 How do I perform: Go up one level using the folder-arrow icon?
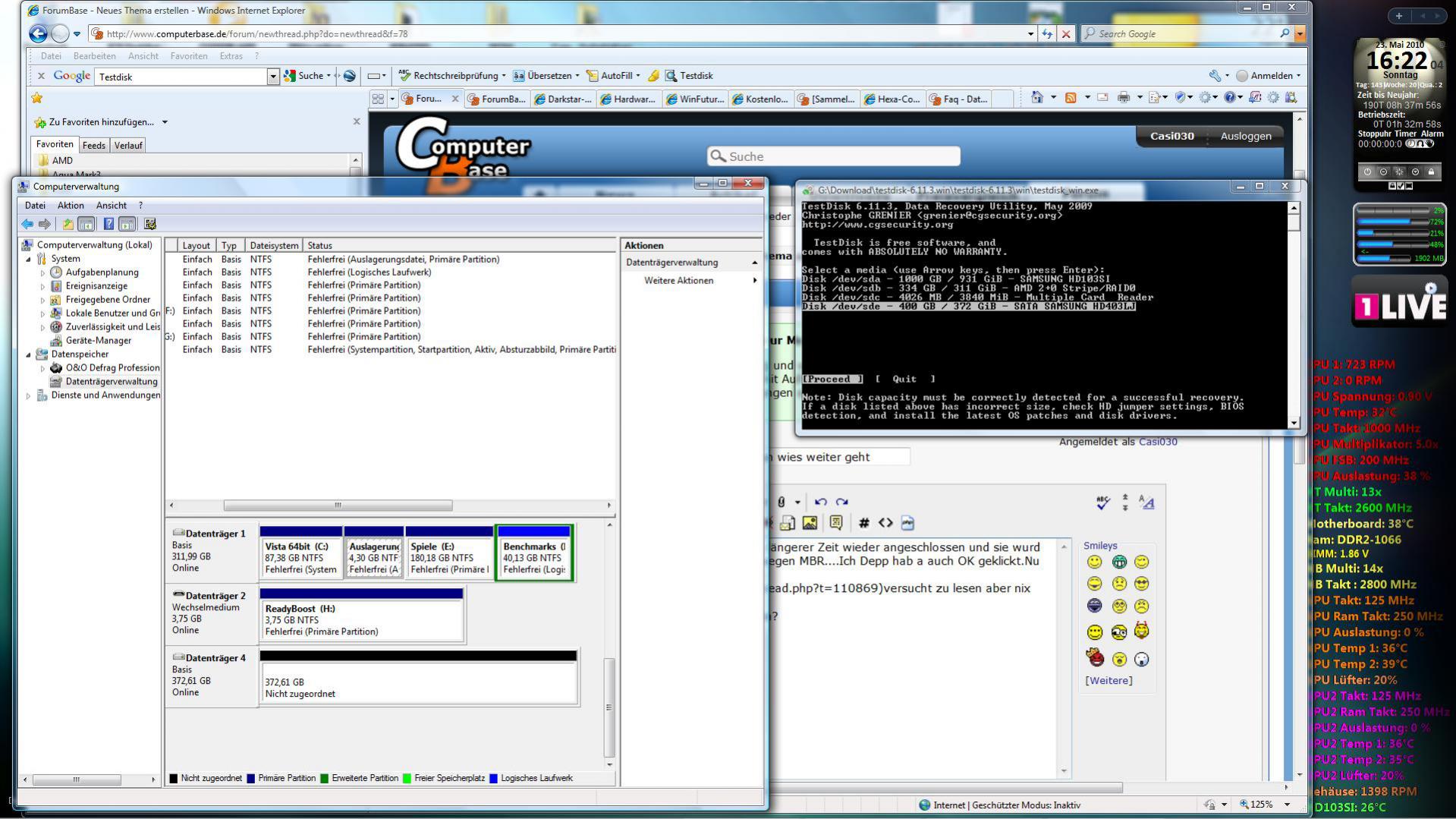click(x=68, y=224)
